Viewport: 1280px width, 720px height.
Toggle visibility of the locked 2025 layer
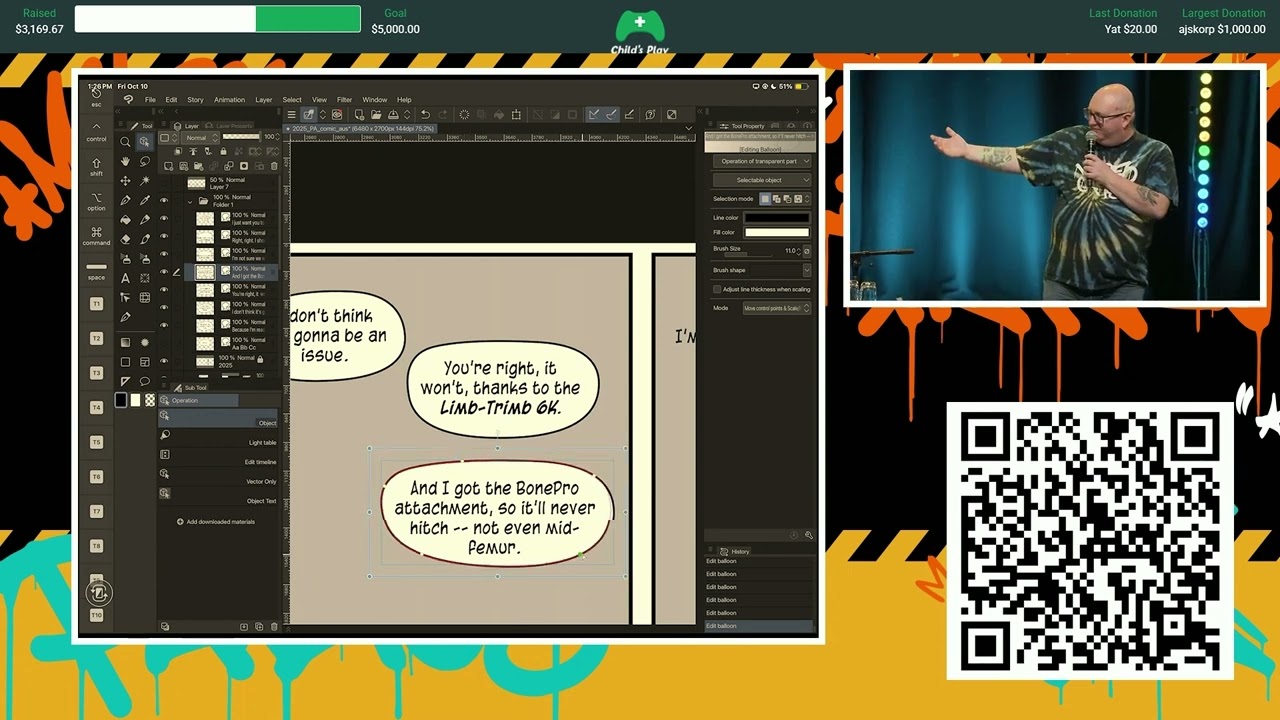tap(164, 361)
